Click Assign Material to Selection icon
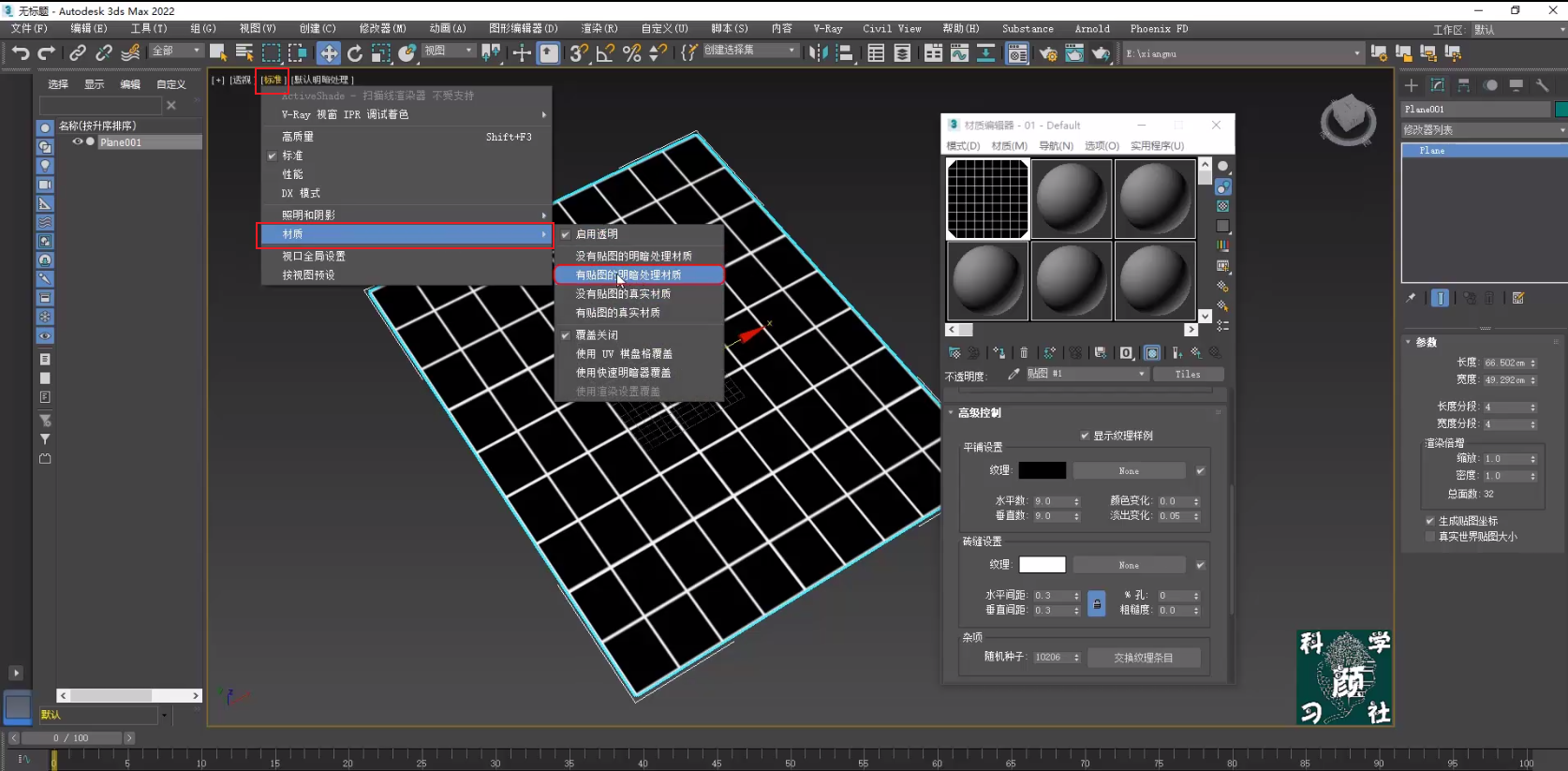This screenshot has width=1568, height=771. click(999, 353)
